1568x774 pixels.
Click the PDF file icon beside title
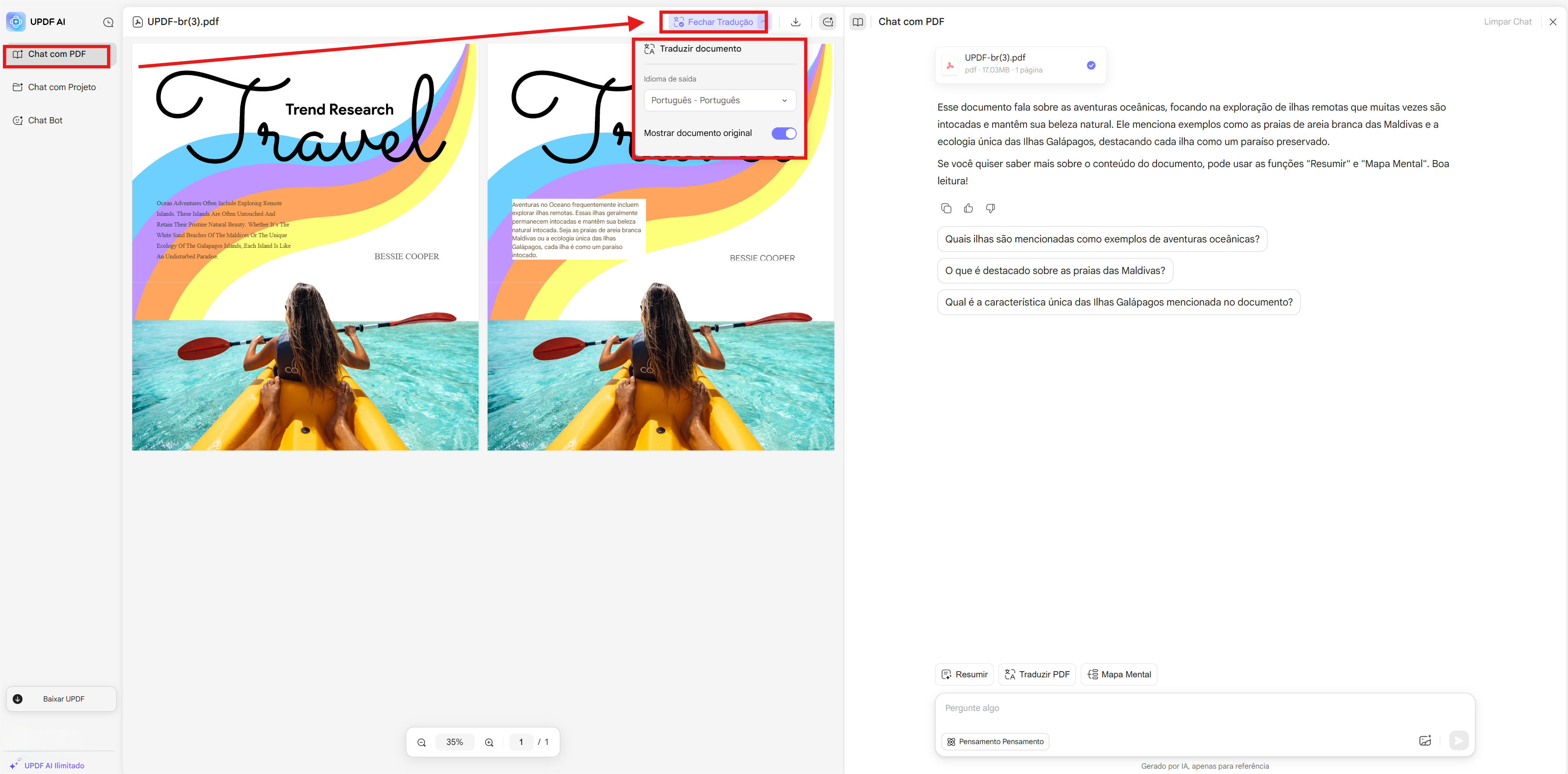[x=138, y=22]
